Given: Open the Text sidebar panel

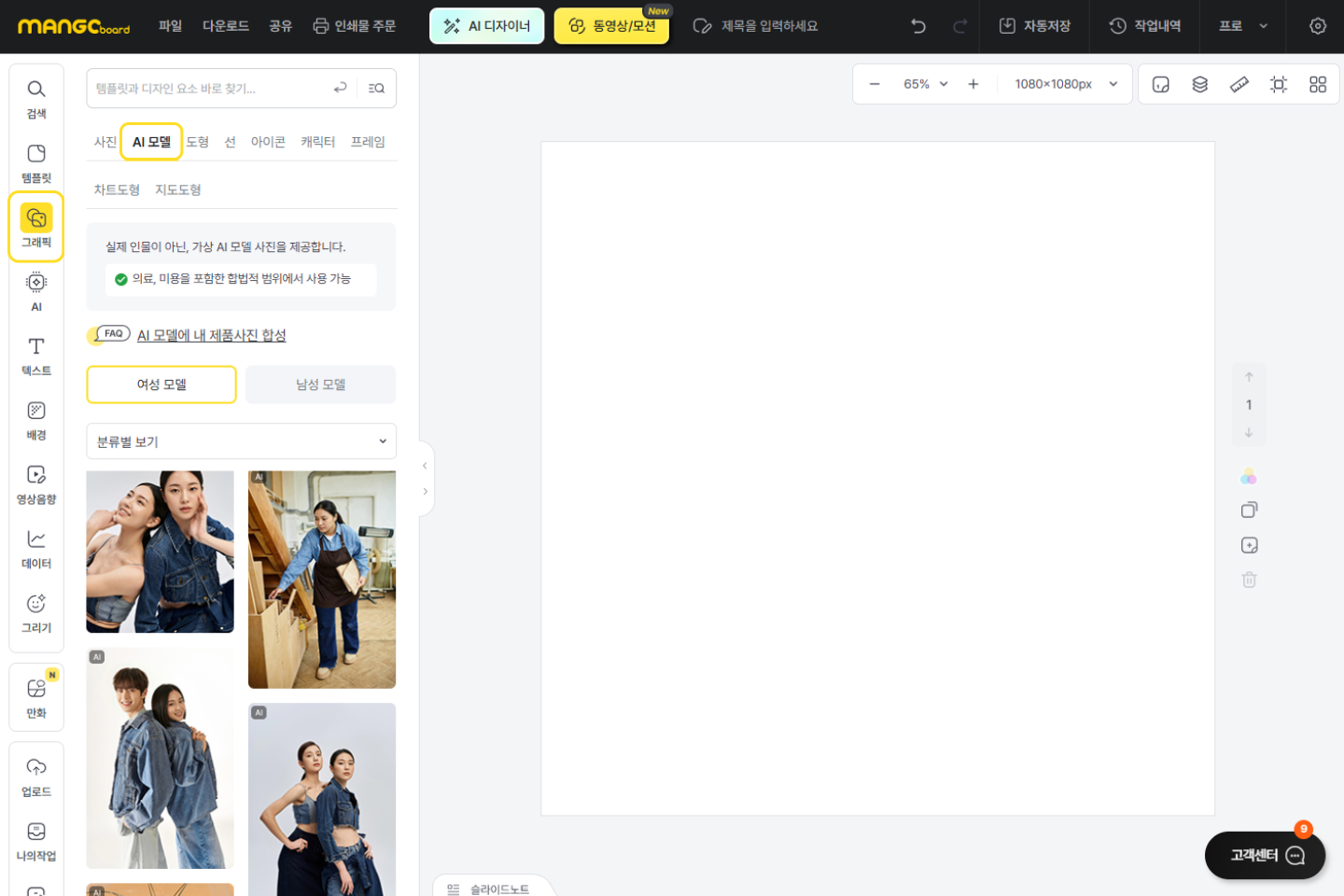Looking at the screenshot, I should click(x=36, y=356).
